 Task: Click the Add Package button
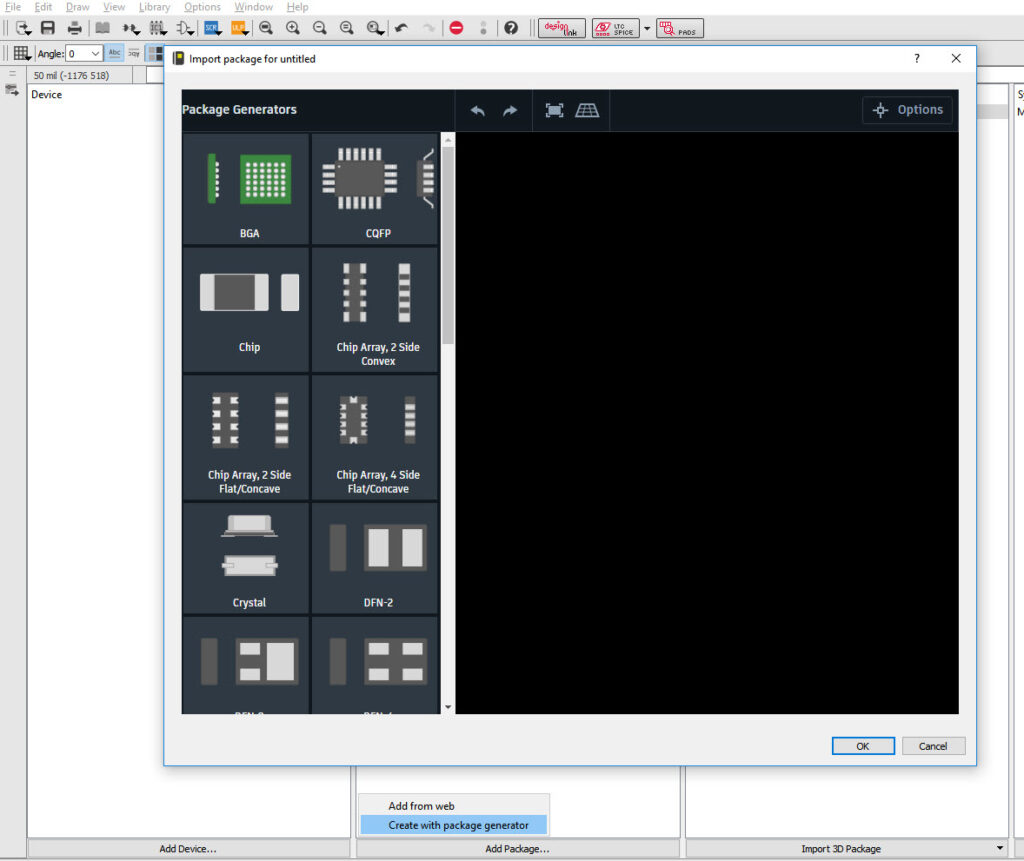517,849
